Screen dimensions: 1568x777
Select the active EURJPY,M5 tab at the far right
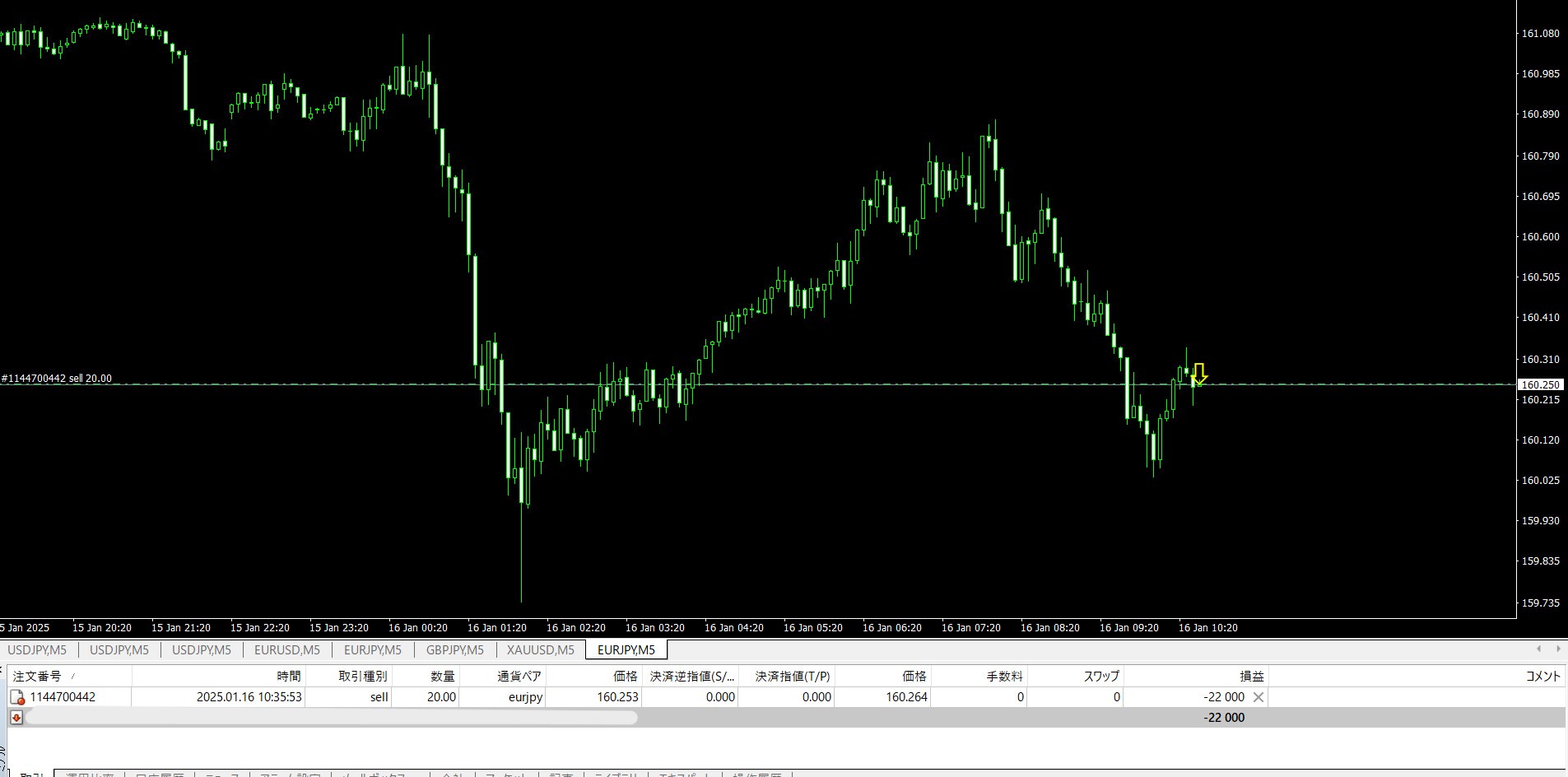626,650
